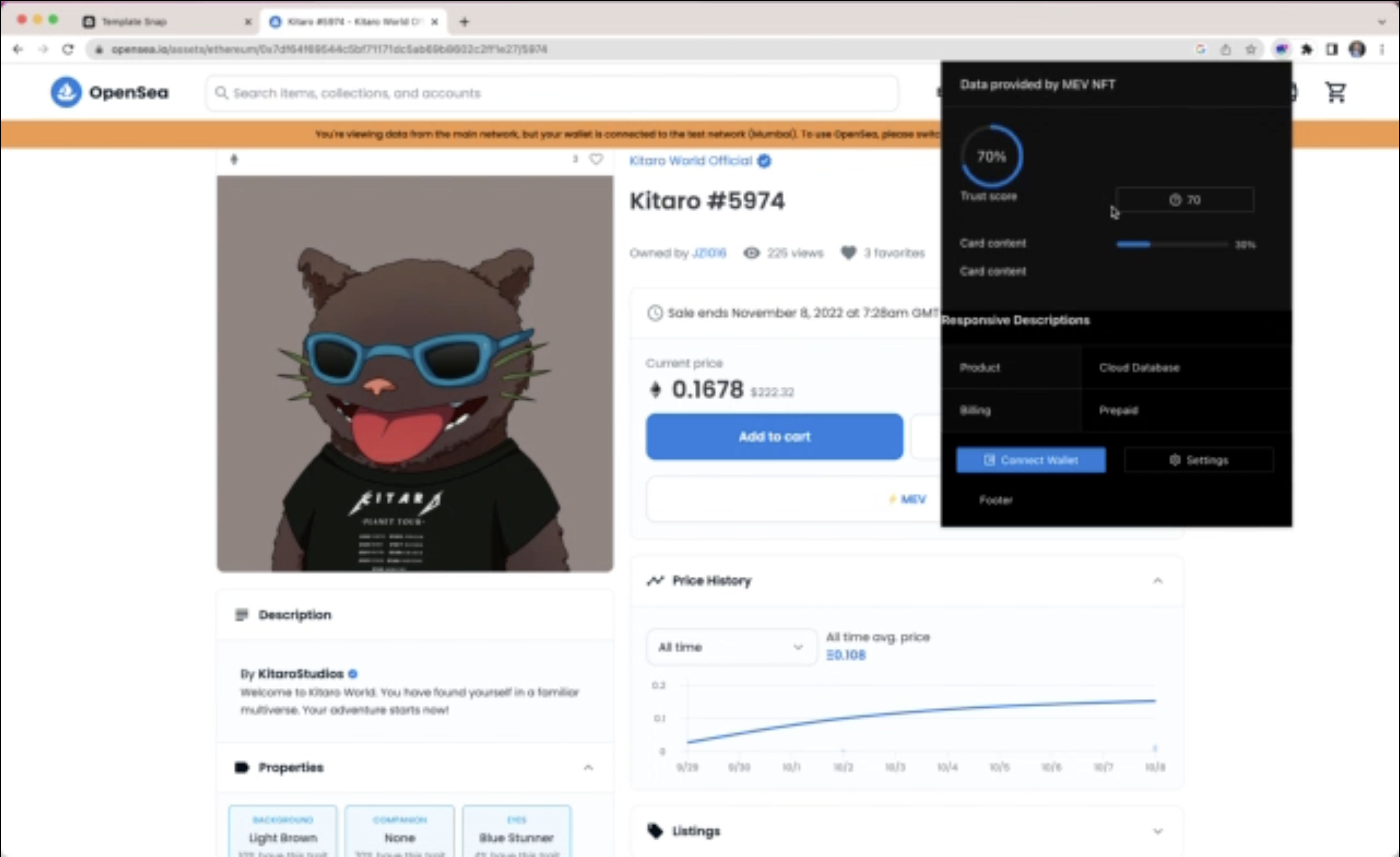Image resolution: width=1400 pixels, height=857 pixels.
Task: Click the Chrome profile avatar
Action: coord(1357,50)
